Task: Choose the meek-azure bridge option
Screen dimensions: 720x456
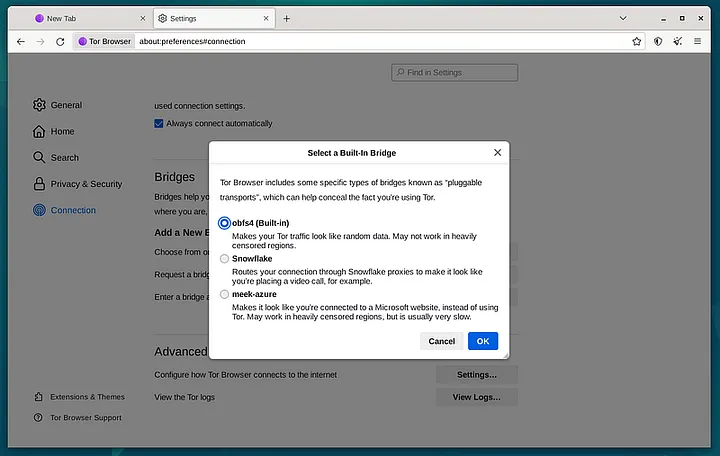Action: pos(224,294)
